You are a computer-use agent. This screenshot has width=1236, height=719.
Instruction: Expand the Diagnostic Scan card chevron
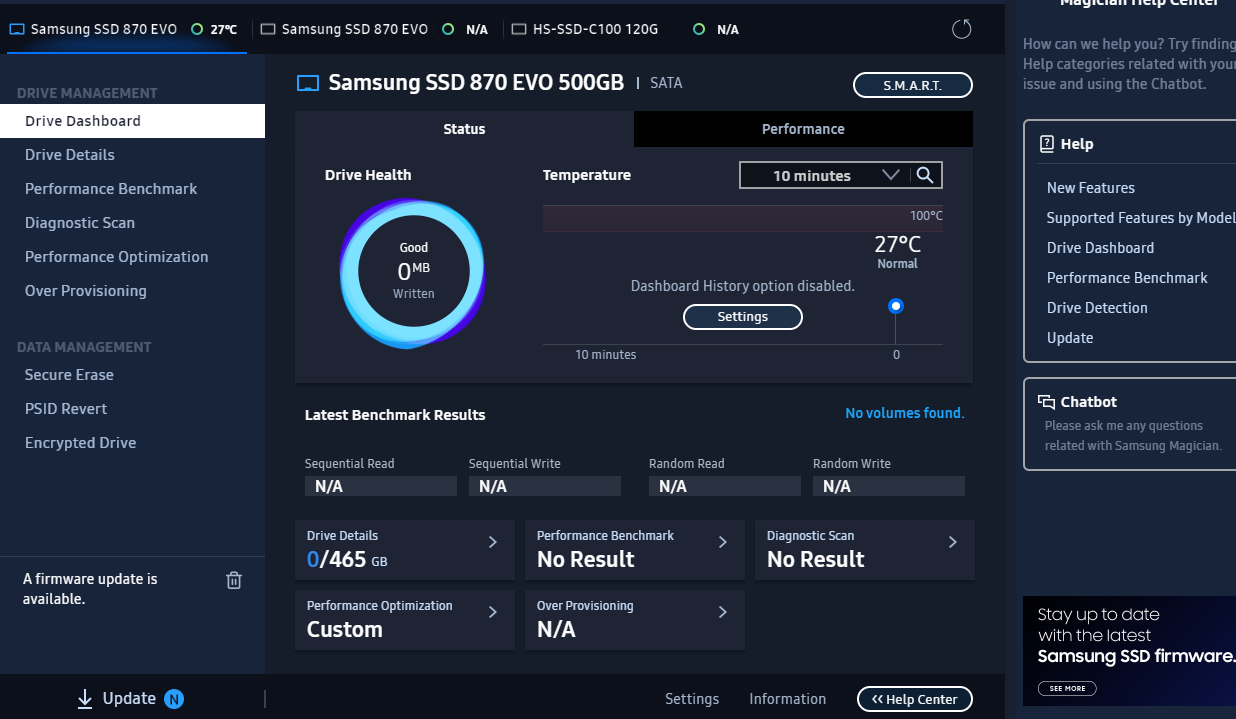click(x=952, y=542)
